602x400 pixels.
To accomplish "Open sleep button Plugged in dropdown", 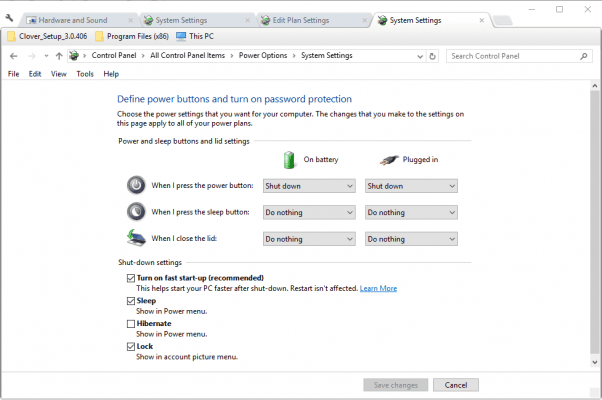I will point(411,212).
